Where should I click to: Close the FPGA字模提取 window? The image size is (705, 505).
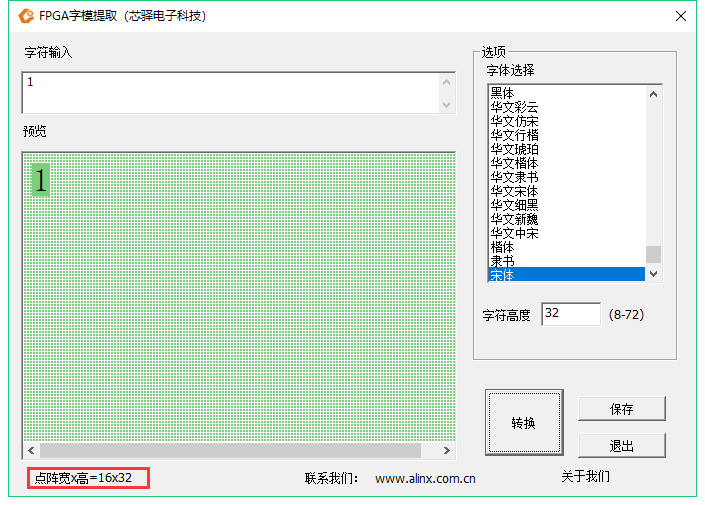click(x=681, y=16)
